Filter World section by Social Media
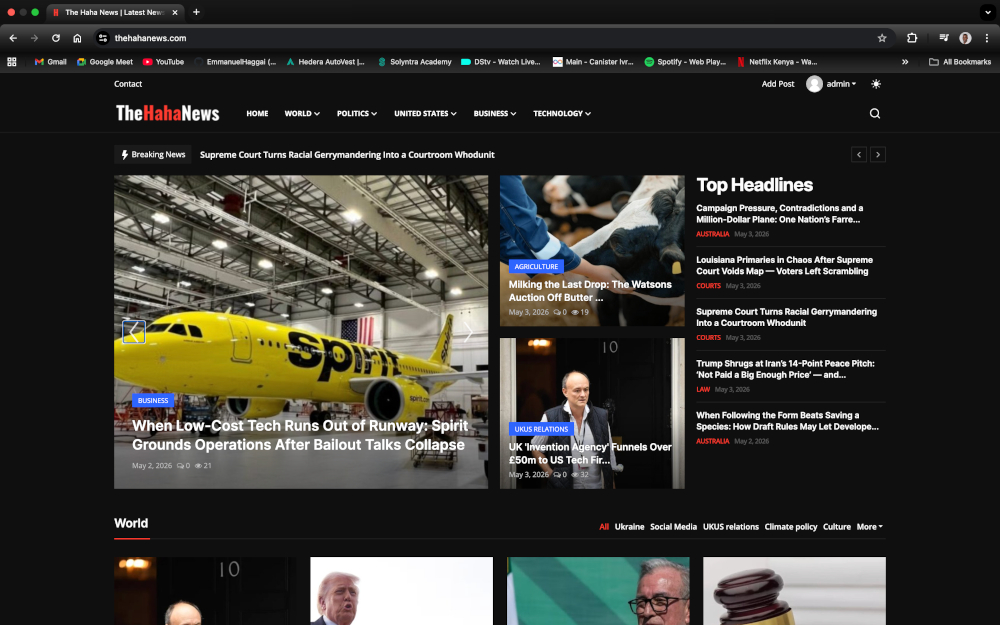The width and height of the screenshot is (1000, 625). point(673,527)
